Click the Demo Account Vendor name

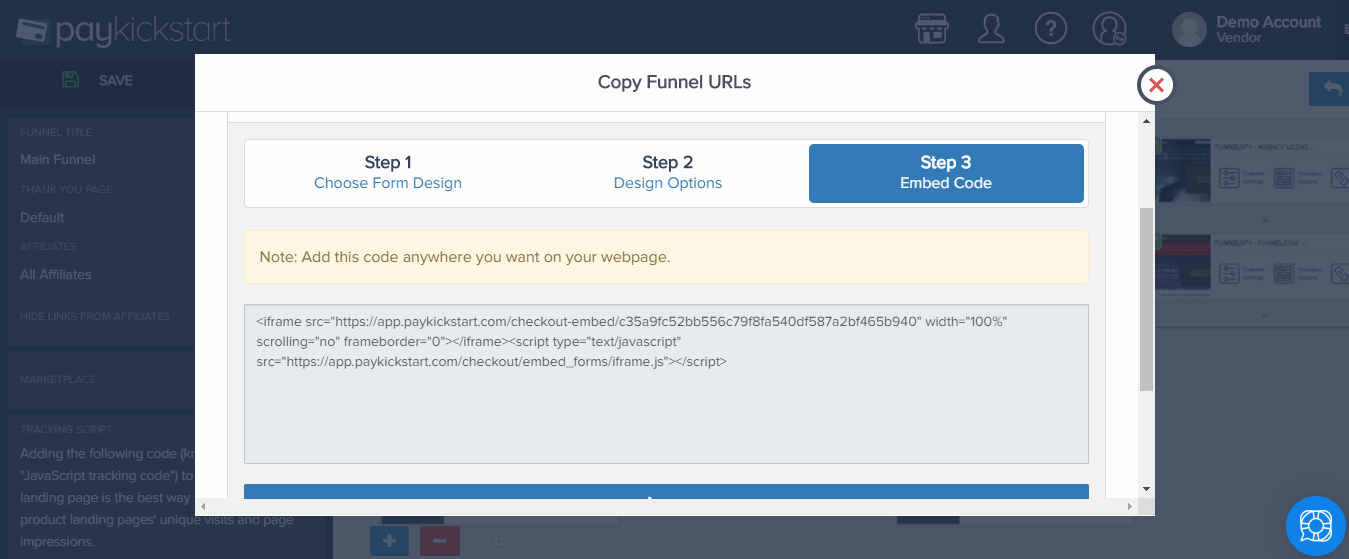coord(1268,29)
